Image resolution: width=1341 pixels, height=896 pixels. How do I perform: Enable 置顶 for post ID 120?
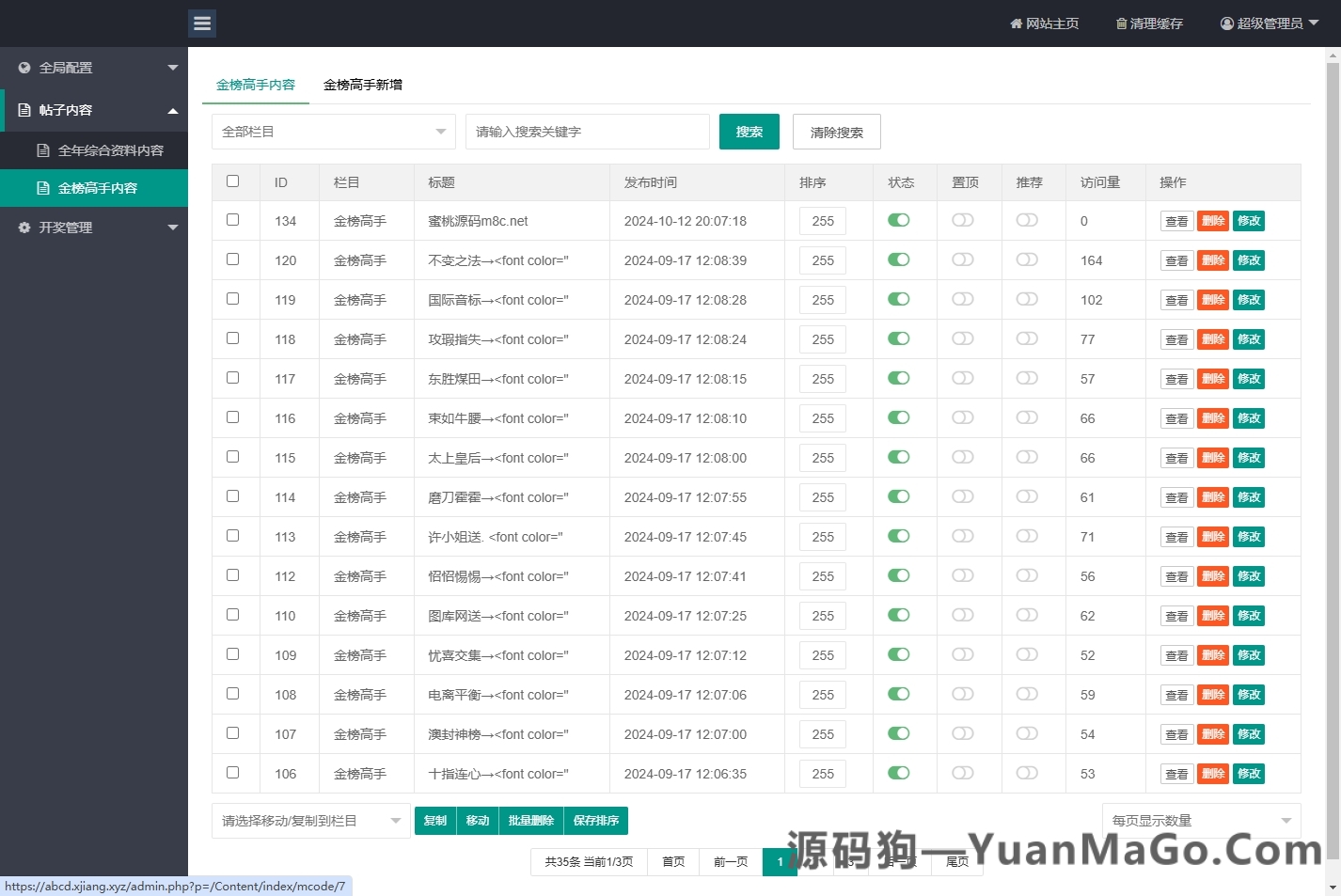coord(962,260)
